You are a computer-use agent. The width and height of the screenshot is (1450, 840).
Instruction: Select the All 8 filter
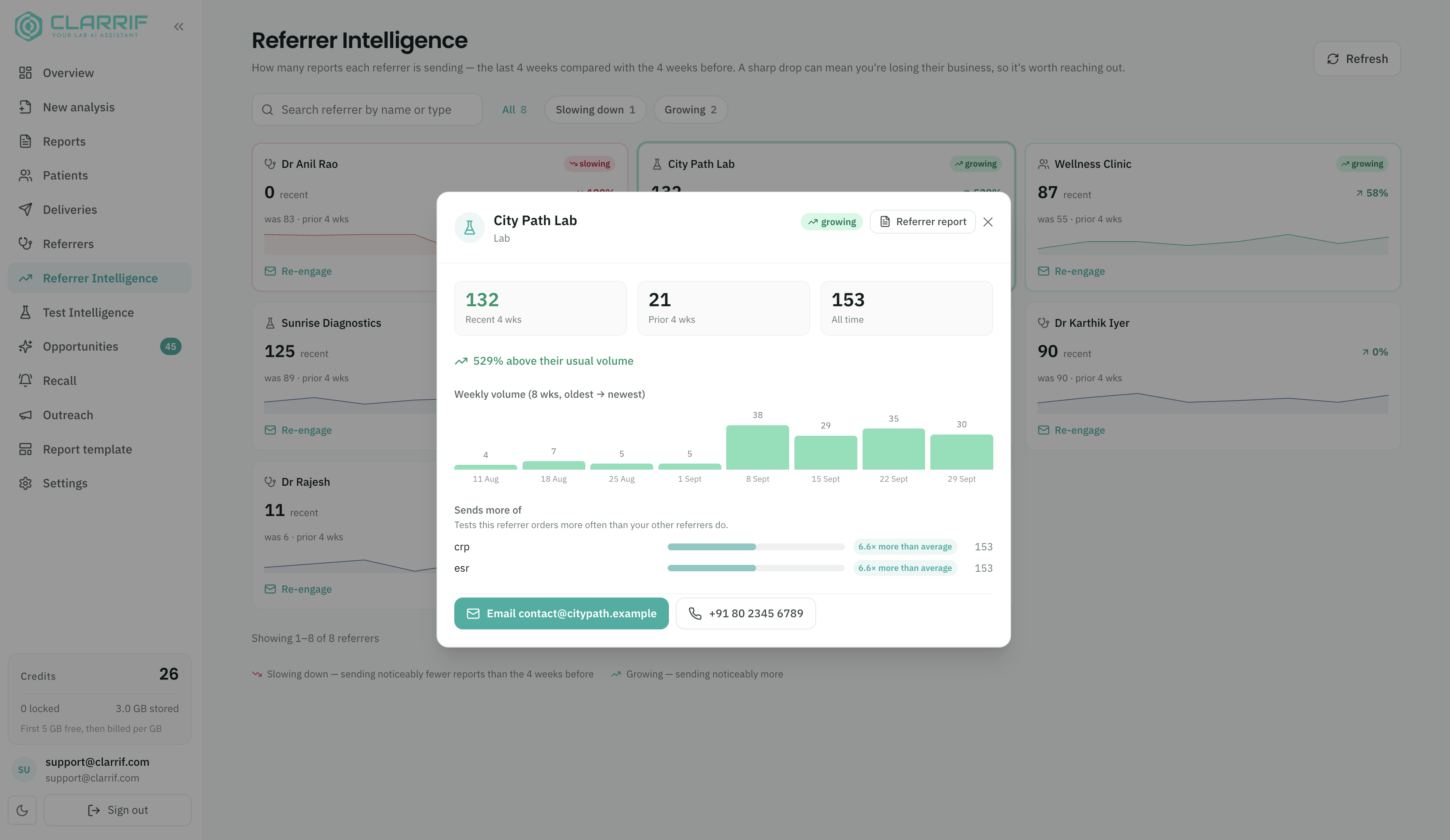click(x=514, y=110)
